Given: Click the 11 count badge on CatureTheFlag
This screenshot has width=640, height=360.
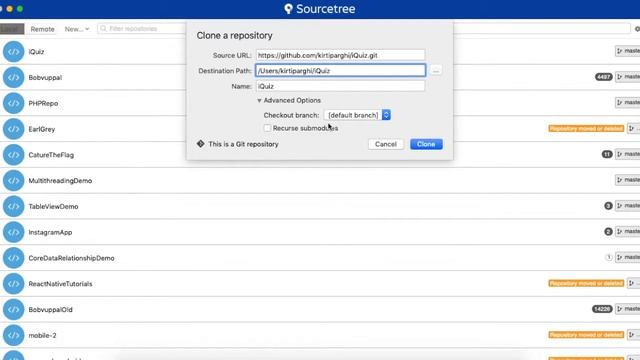Looking at the screenshot, I should pyautogui.click(x=607, y=154).
